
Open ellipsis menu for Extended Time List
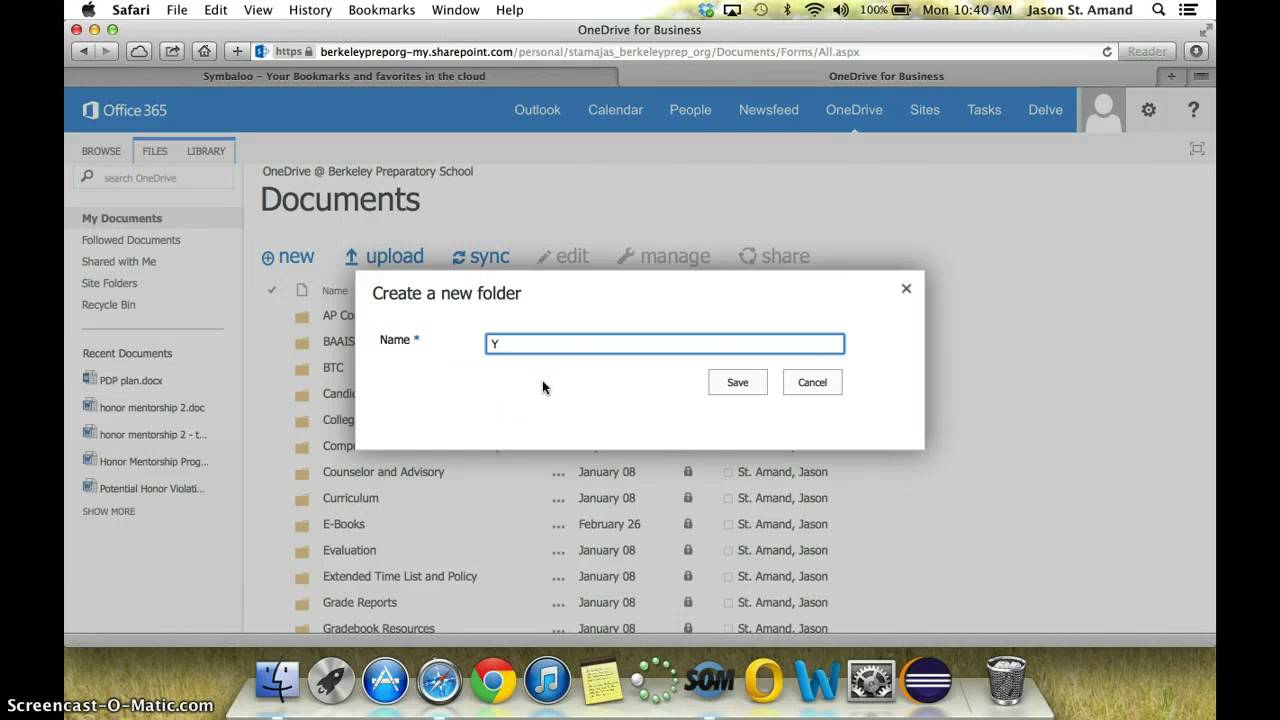click(558, 577)
